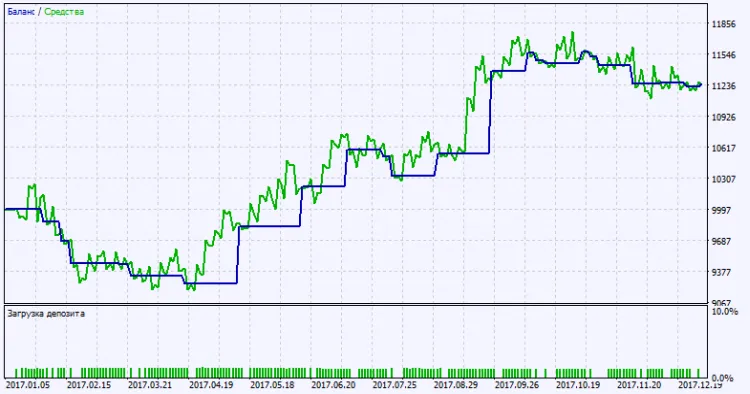Click the 2017.10.19 date label
750x394 pixels.
[x=578, y=385]
